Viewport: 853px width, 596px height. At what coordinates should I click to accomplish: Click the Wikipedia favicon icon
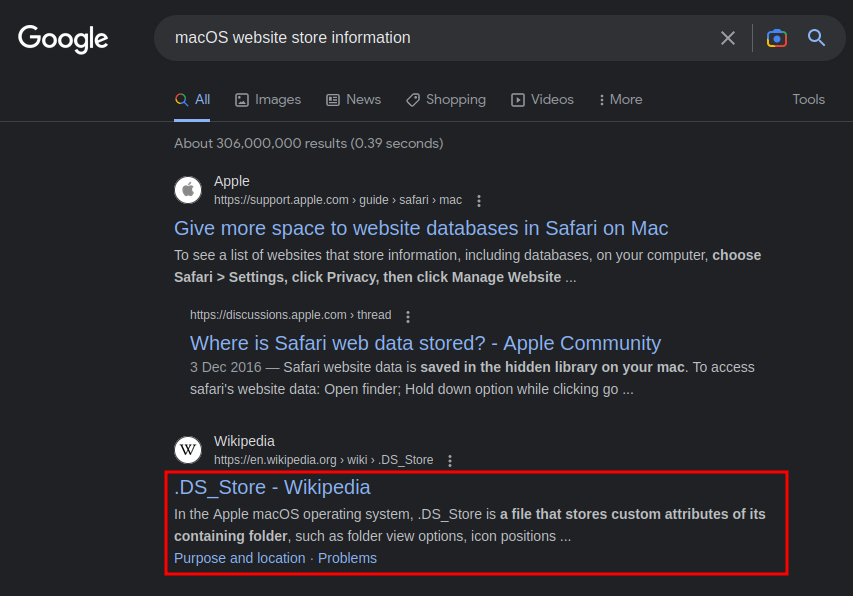point(188,450)
